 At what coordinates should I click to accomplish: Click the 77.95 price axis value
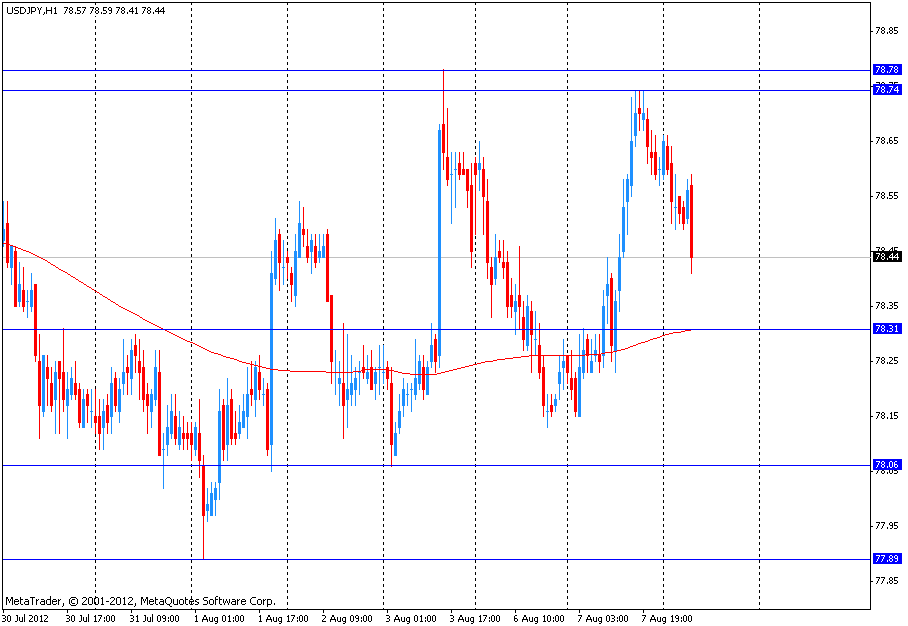[x=886, y=525]
